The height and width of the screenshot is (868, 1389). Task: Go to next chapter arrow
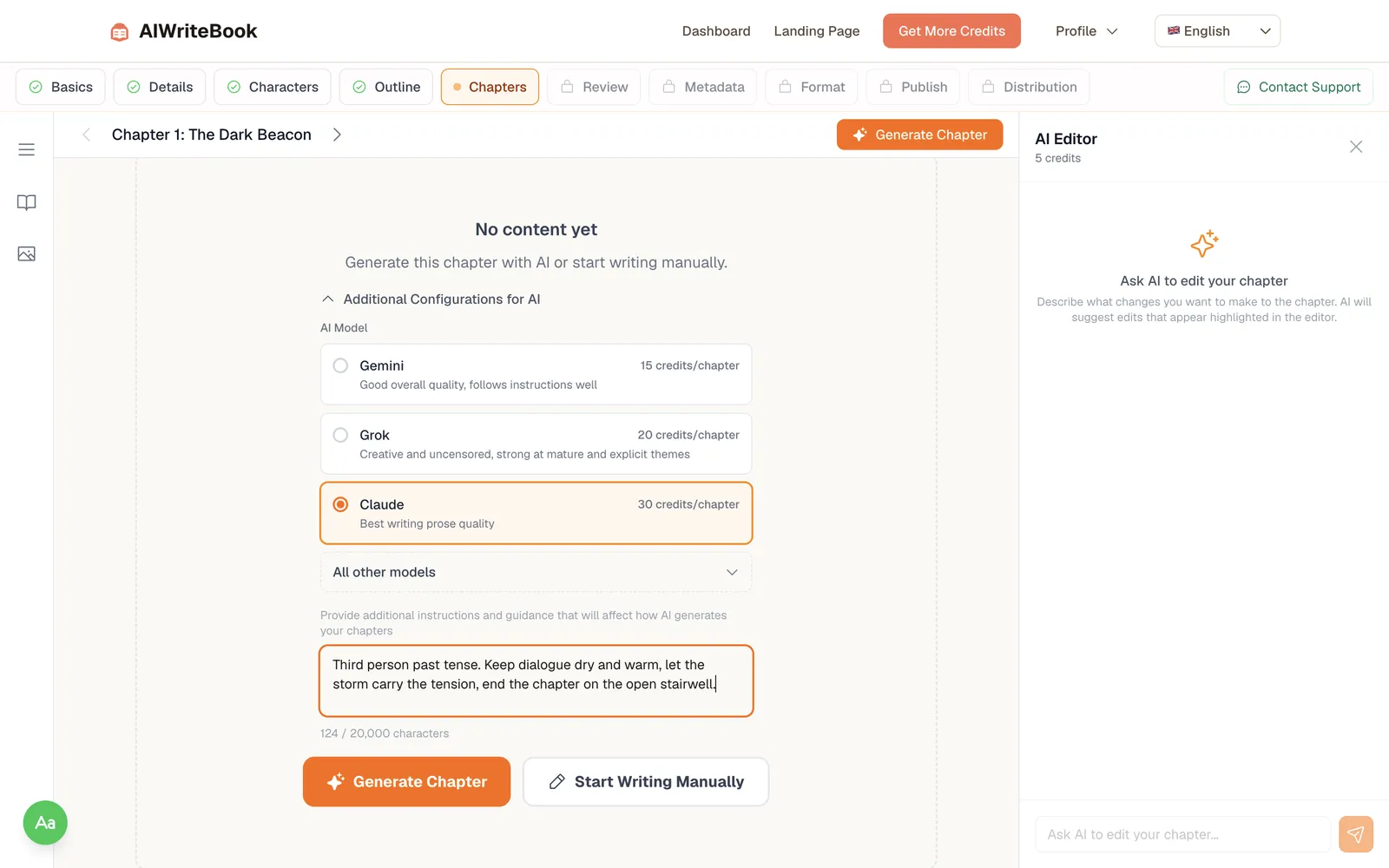coord(337,135)
